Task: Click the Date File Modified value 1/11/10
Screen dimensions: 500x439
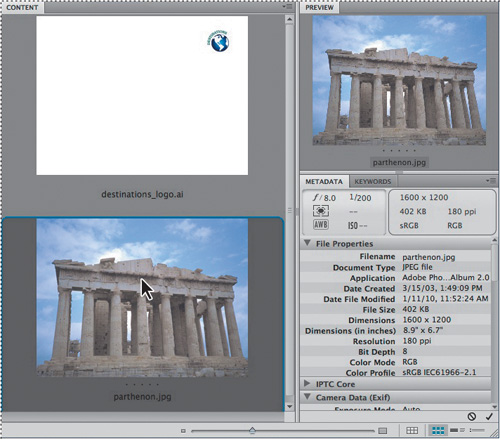Action: pos(446,299)
